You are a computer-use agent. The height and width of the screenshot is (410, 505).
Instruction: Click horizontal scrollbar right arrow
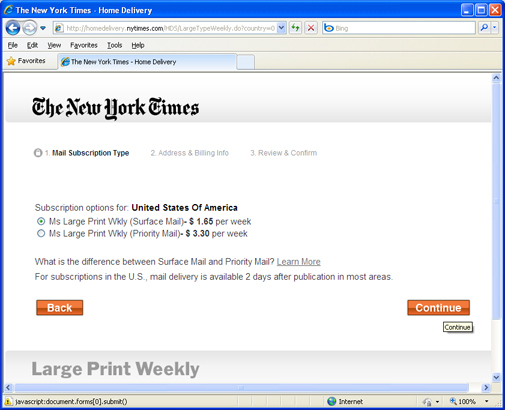486,387
